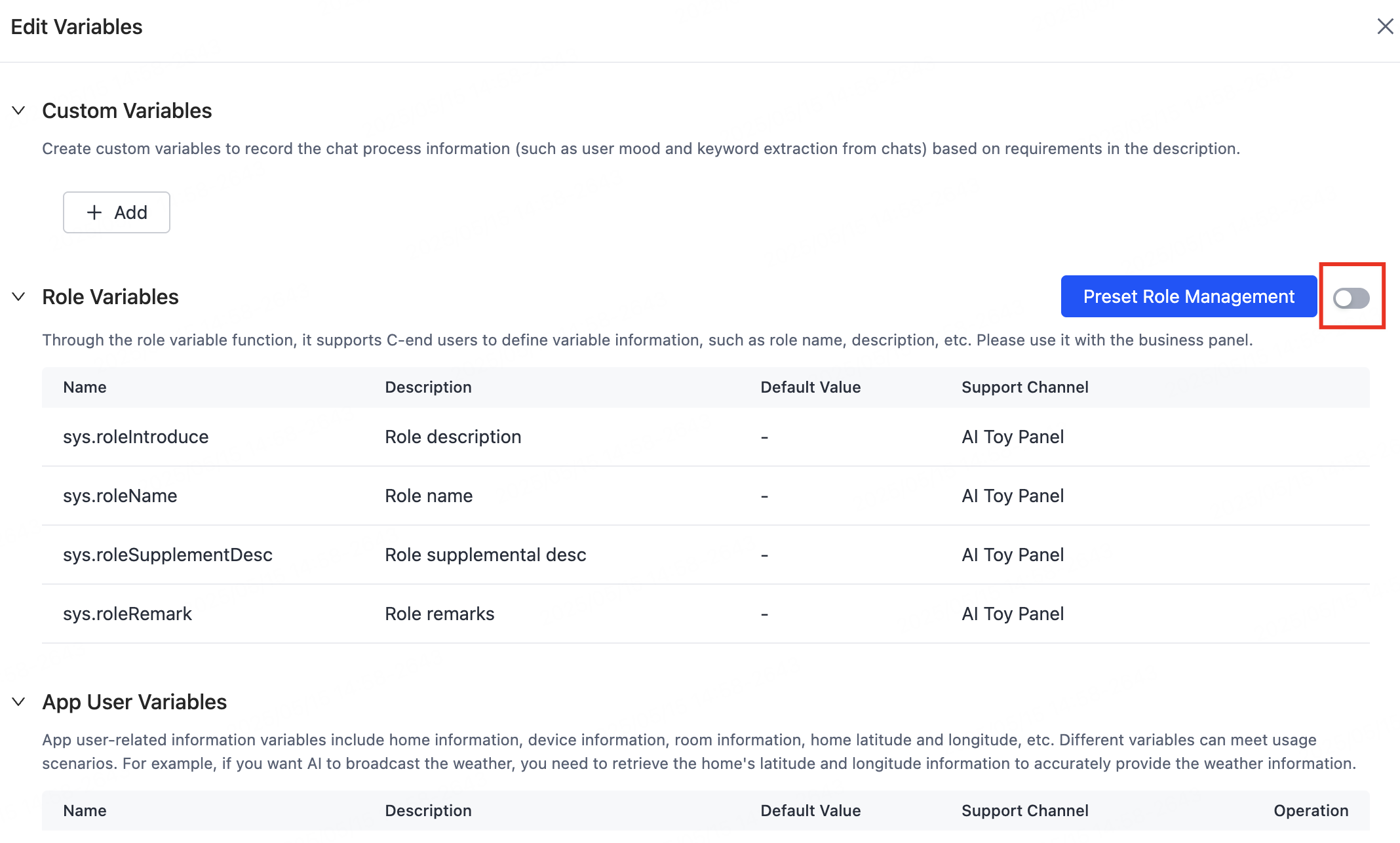Click AI Toy Panel in sys.roleRemark row
1400x843 pixels.
pos(1012,614)
